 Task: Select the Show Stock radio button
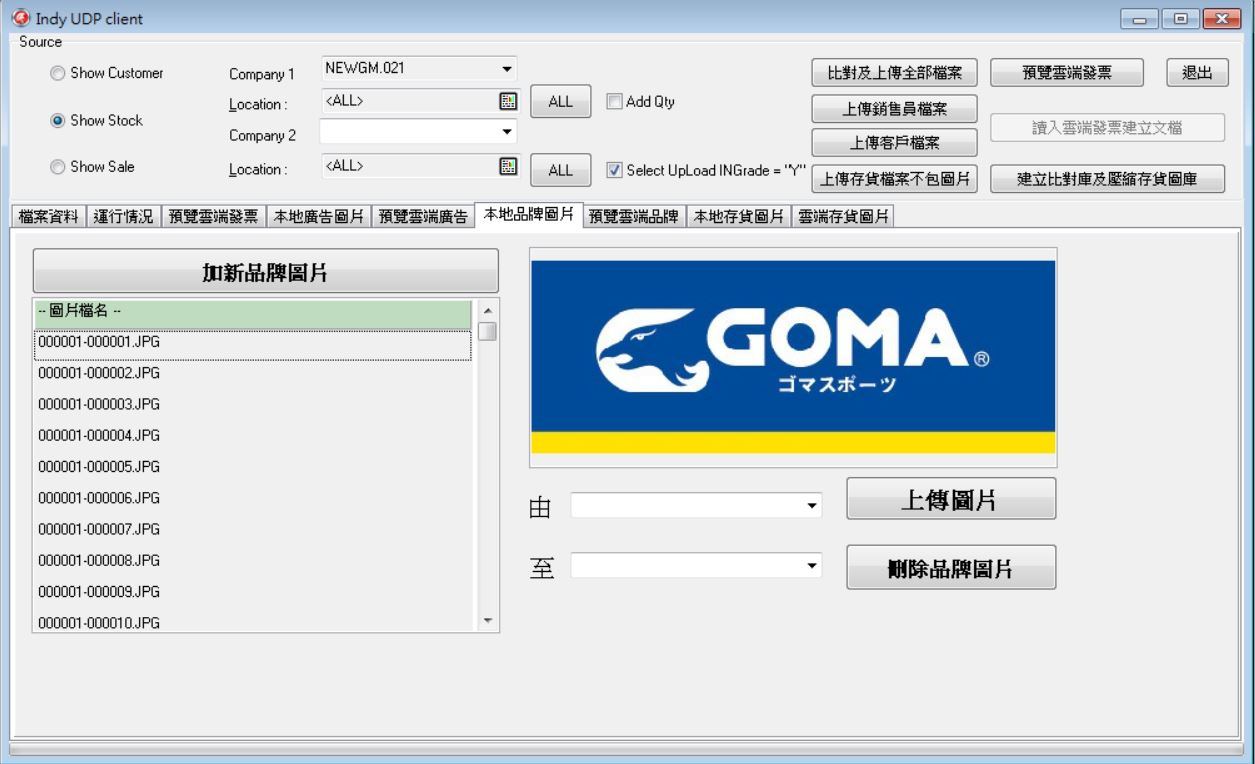point(57,120)
